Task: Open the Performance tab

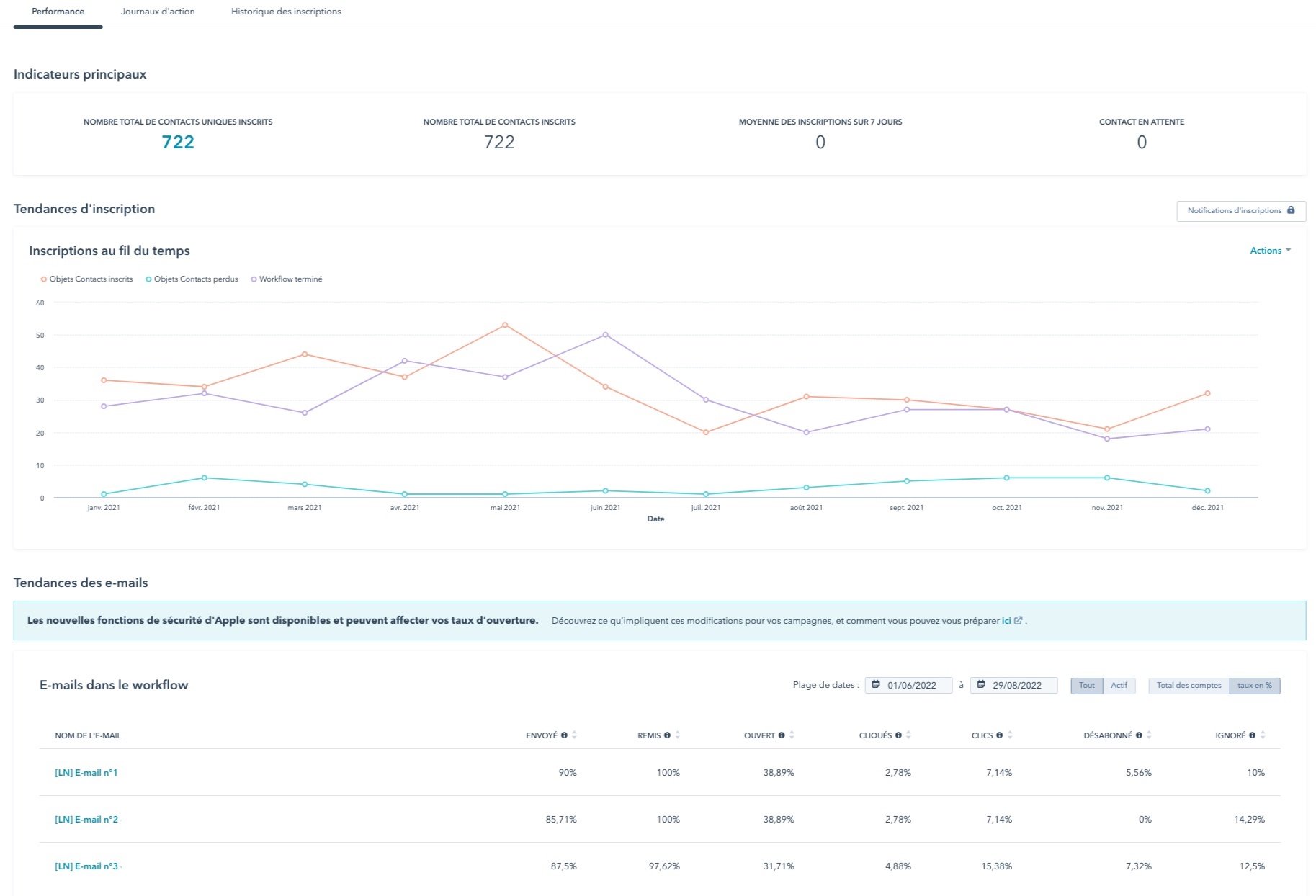Action: 58,12
